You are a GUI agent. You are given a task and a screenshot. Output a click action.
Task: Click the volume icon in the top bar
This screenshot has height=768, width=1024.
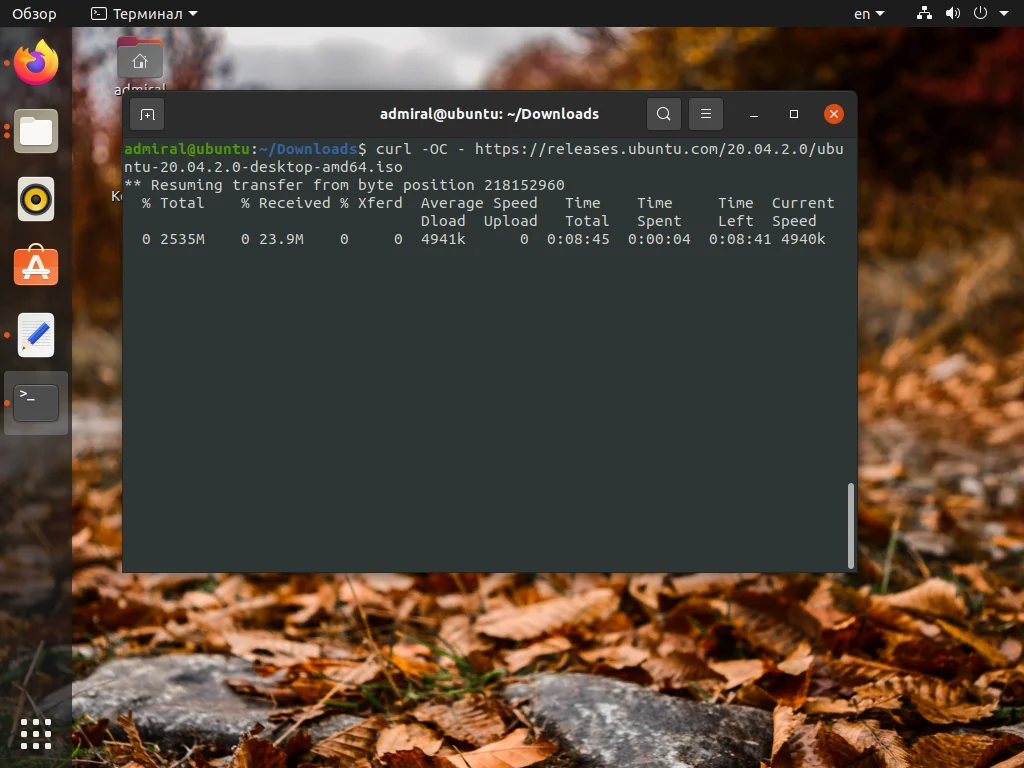tap(951, 13)
